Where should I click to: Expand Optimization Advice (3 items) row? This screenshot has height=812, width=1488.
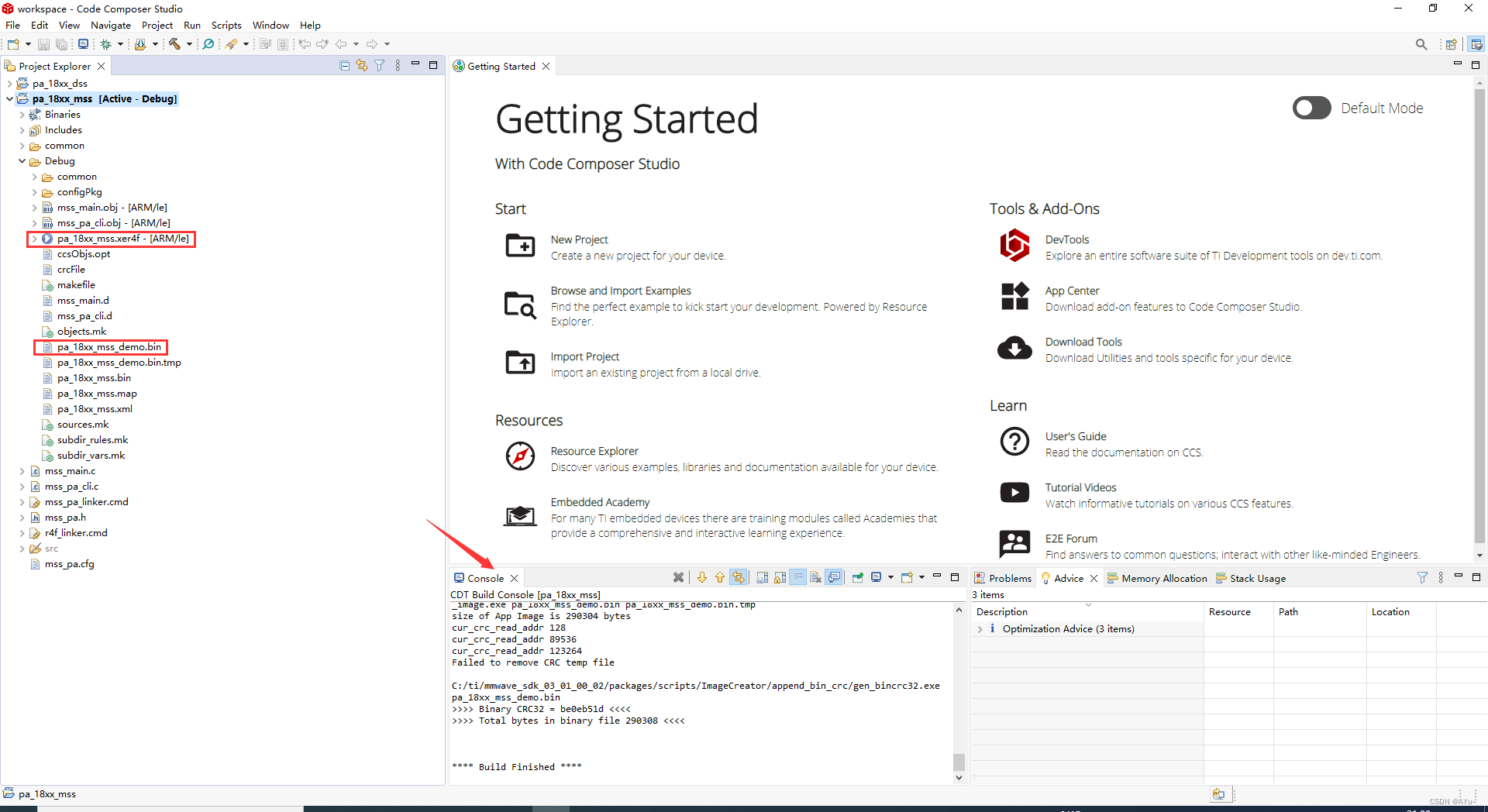click(980, 629)
